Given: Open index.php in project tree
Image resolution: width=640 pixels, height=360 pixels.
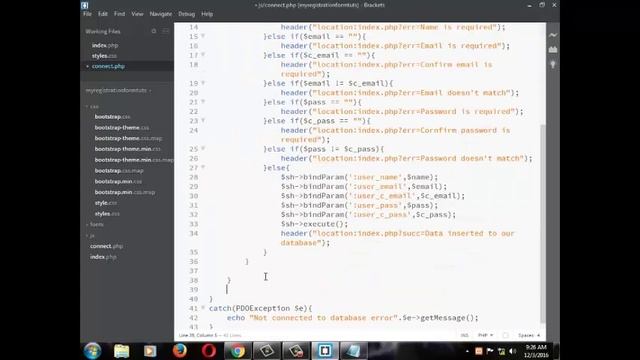Looking at the screenshot, I should (x=103, y=257).
